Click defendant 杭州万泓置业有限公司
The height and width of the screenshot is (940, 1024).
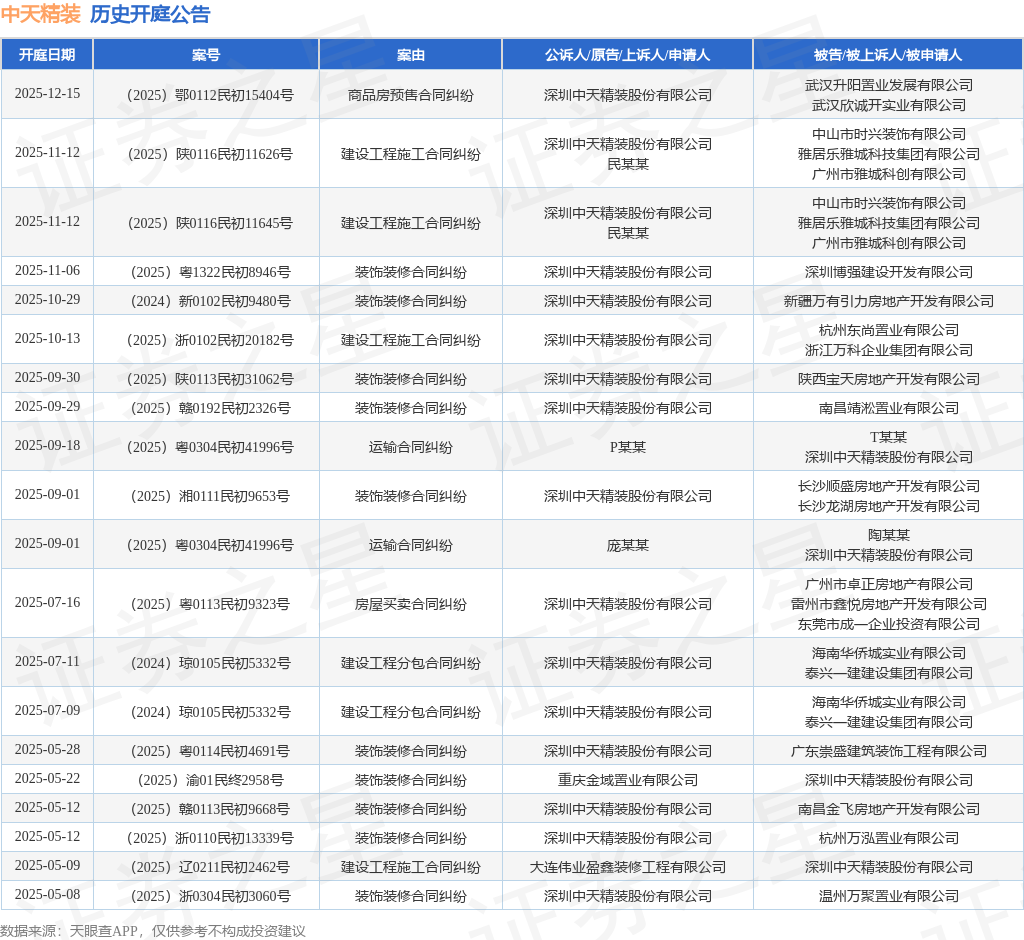pyautogui.click(x=889, y=838)
